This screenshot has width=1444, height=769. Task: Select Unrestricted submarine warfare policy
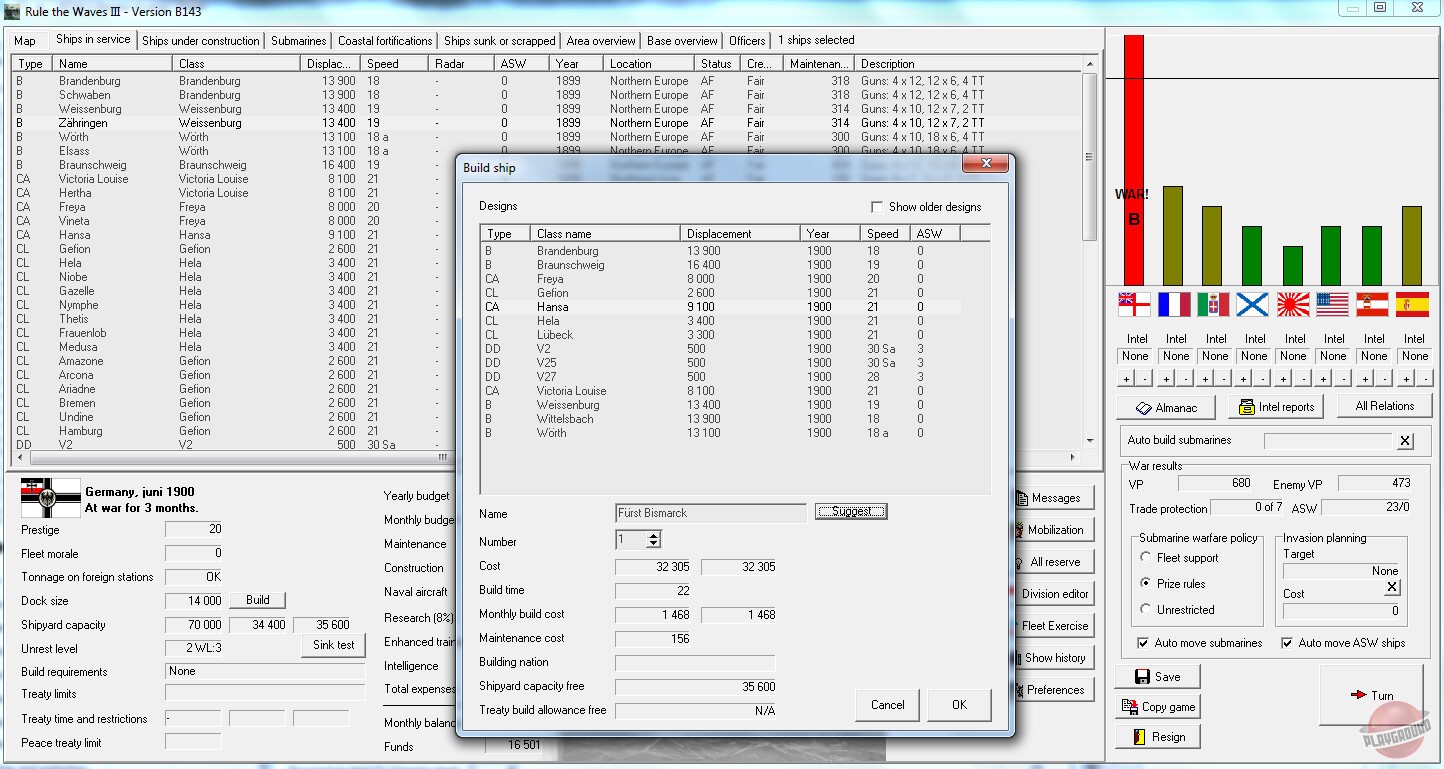coord(1146,610)
